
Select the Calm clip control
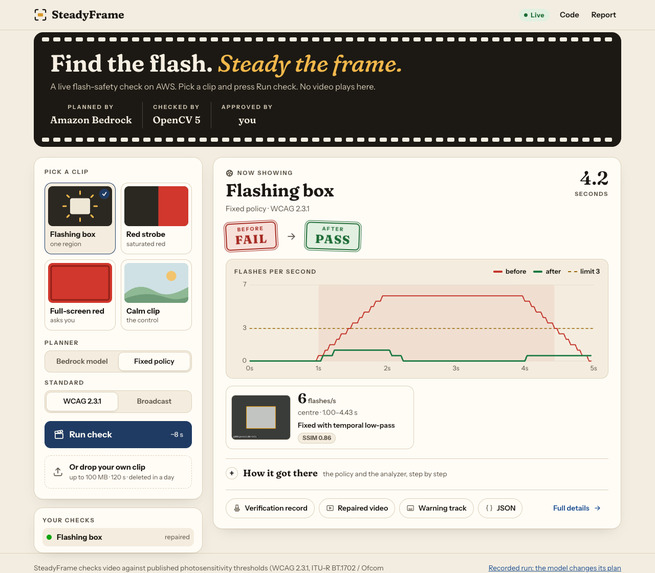coord(156,295)
